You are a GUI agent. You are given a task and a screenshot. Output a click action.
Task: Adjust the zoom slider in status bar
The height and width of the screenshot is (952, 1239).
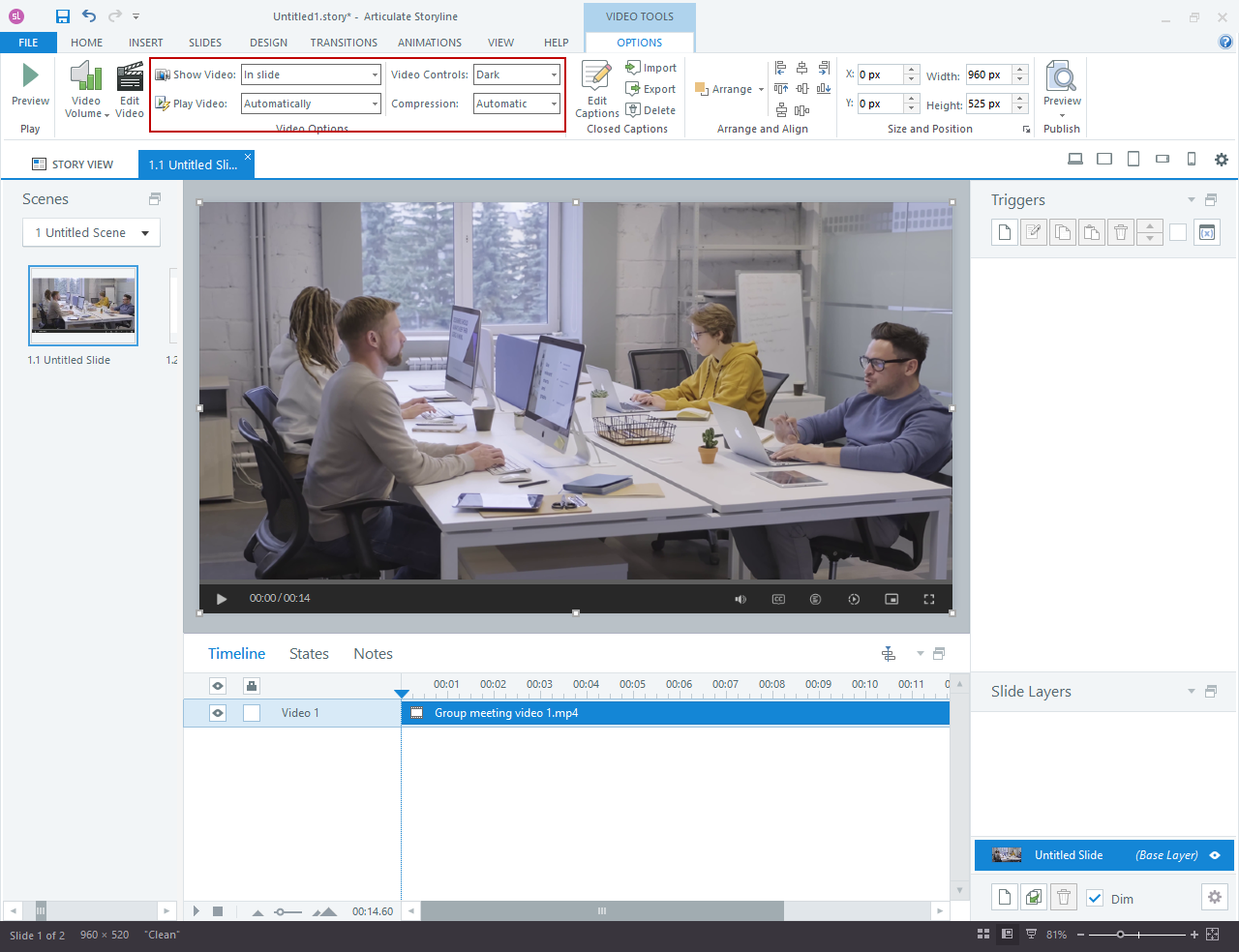[1120, 935]
